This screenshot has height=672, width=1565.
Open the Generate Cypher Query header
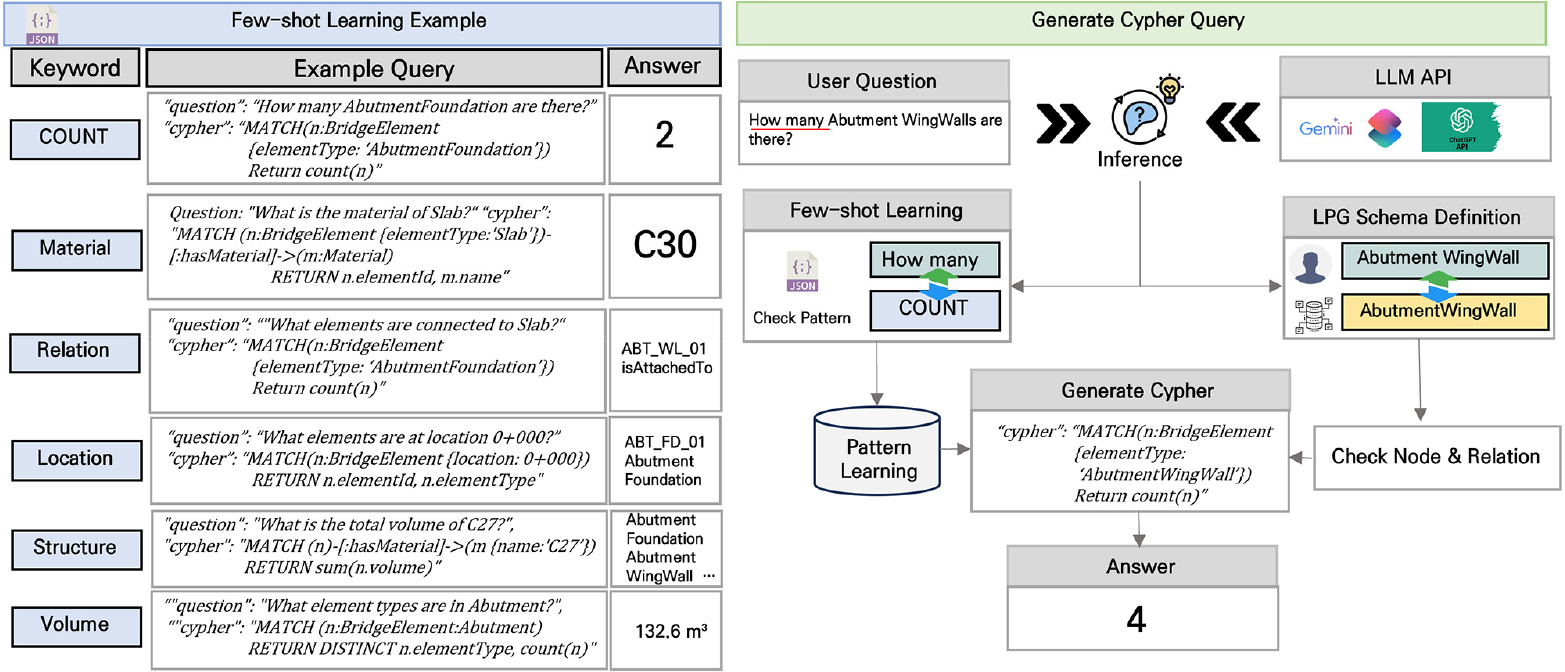click(1149, 22)
